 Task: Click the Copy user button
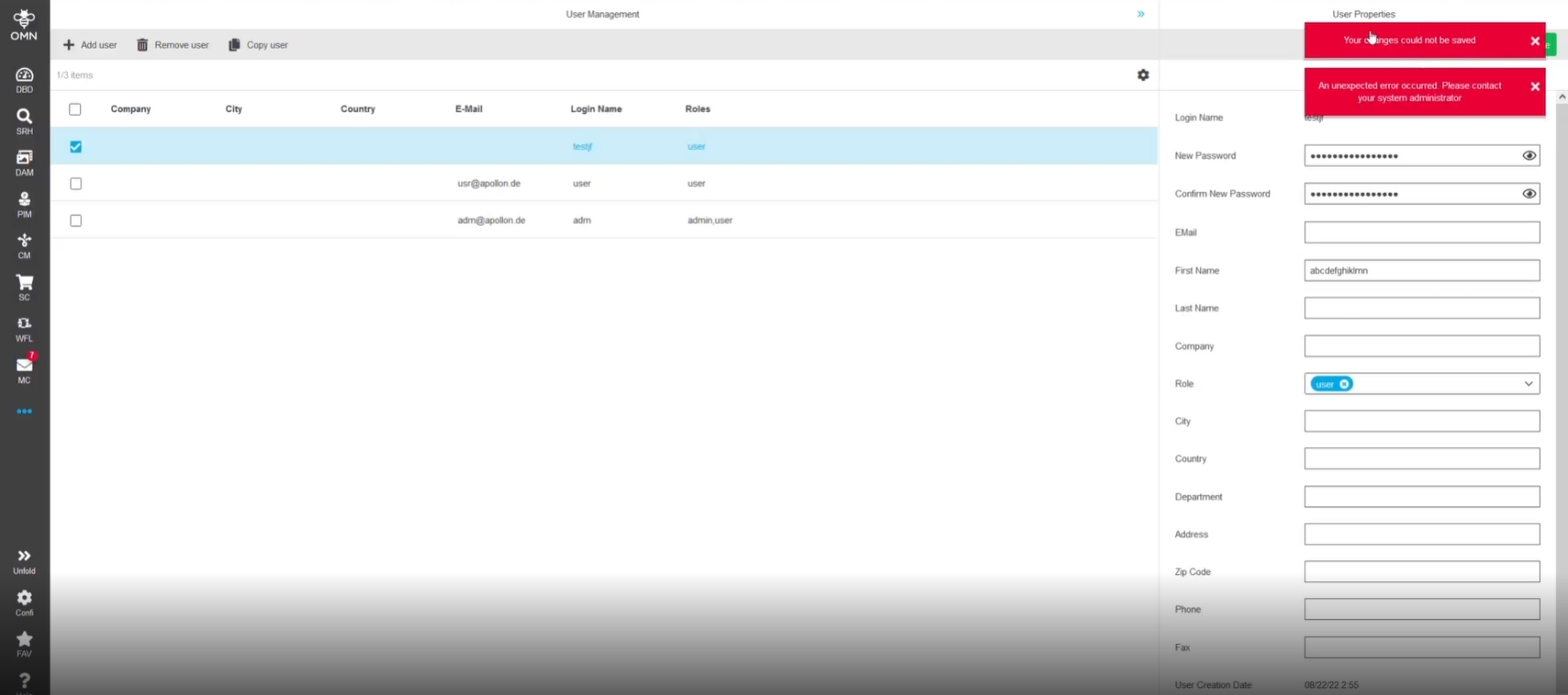(x=259, y=45)
